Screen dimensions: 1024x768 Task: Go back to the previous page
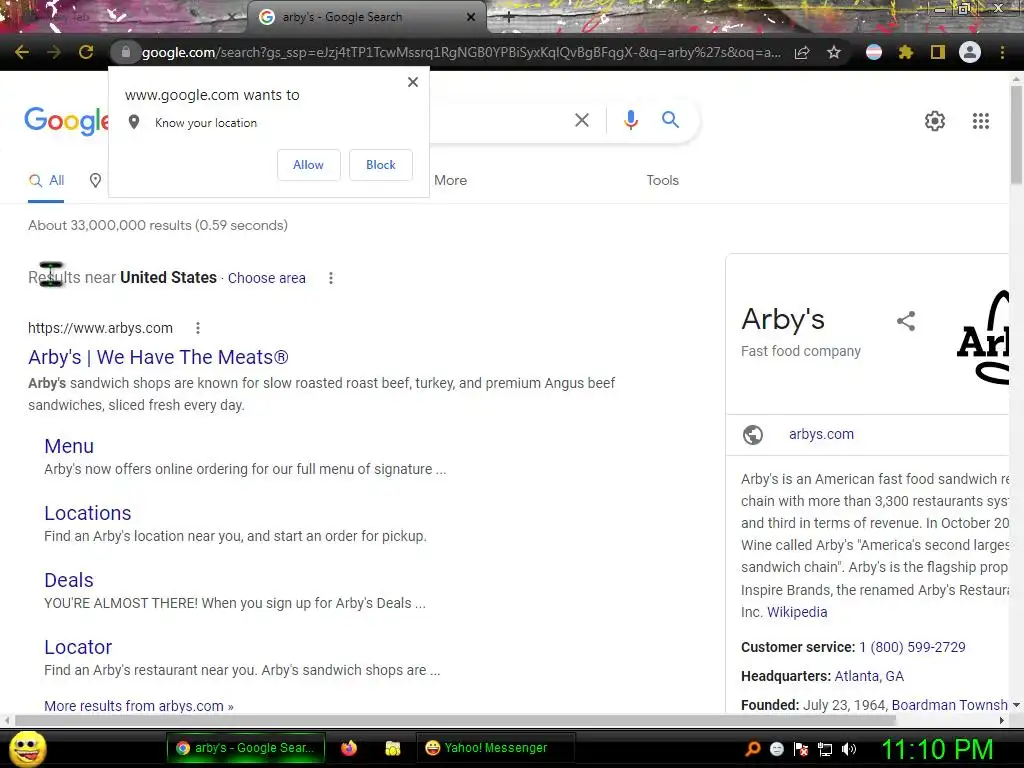[22, 52]
